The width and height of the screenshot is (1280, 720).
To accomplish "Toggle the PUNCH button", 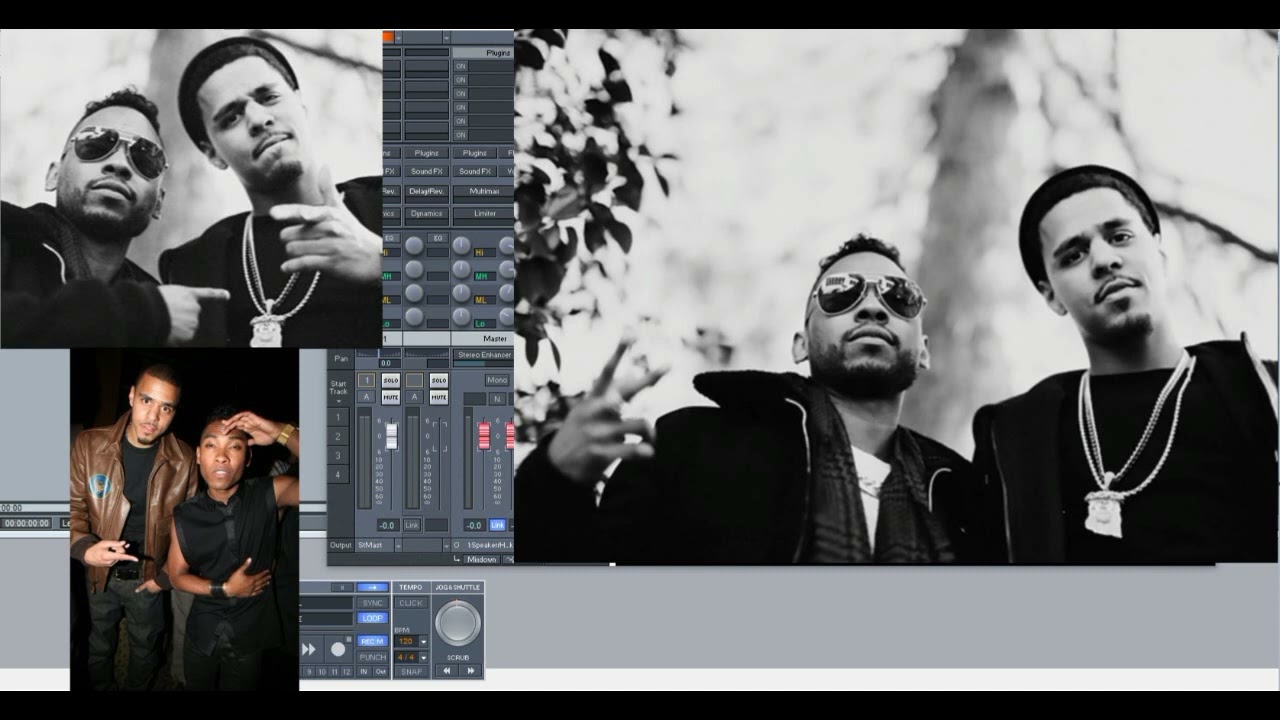I will [373, 657].
